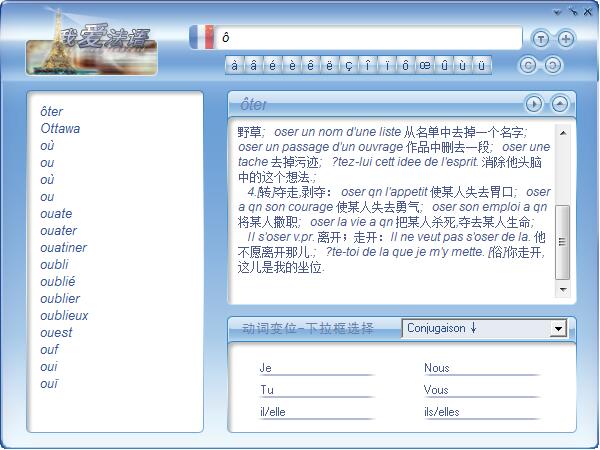Click the search input field

[368, 38]
